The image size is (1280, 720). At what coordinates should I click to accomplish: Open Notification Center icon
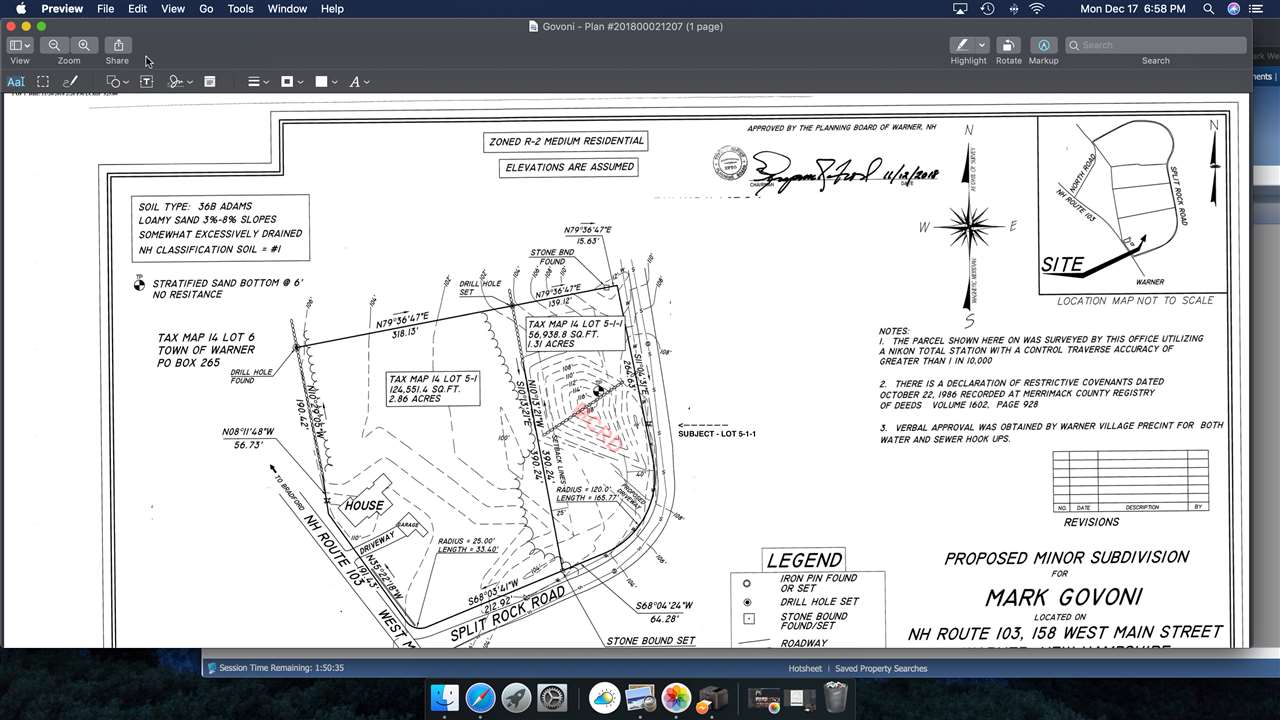[x=1257, y=9]
